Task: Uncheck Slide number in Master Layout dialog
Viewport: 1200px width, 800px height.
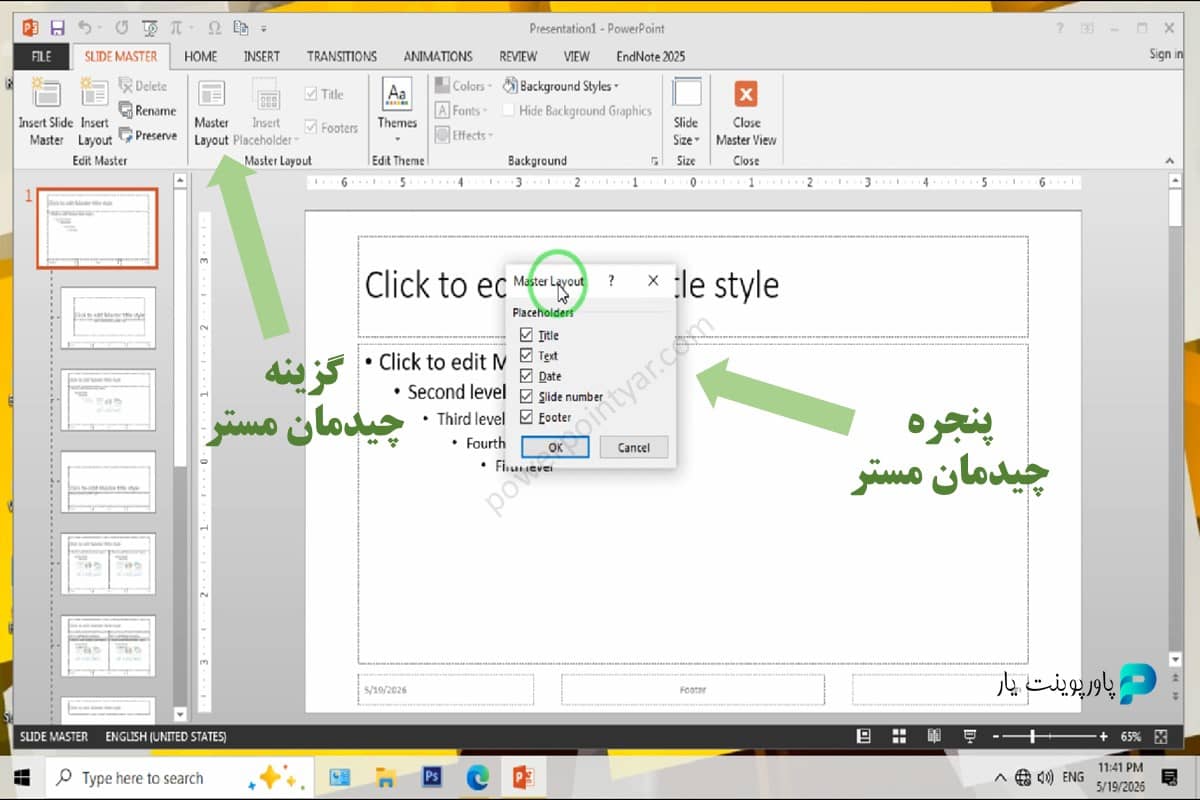Action: 526,396
